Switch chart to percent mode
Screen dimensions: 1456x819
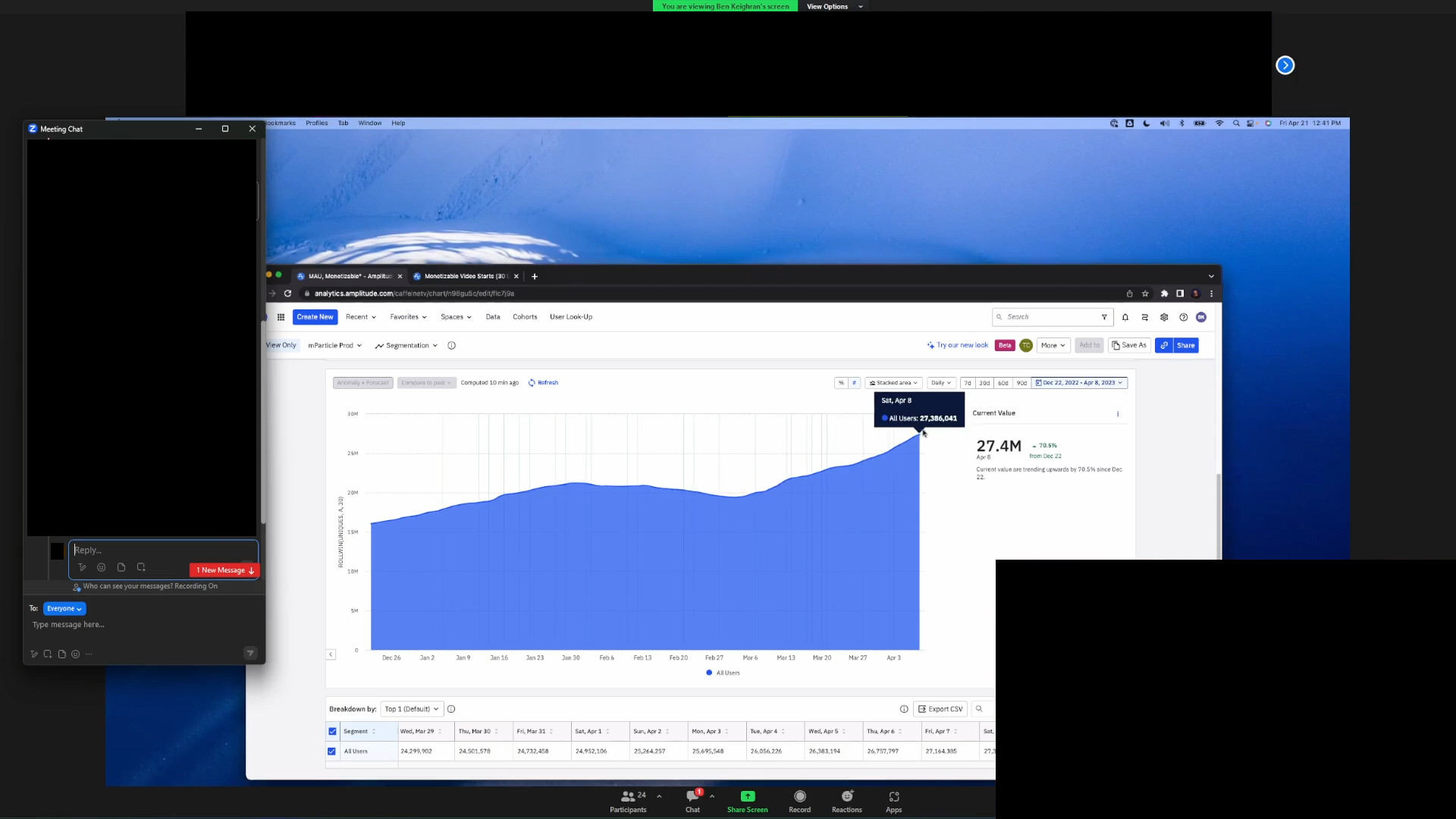(x=840, y=383)
